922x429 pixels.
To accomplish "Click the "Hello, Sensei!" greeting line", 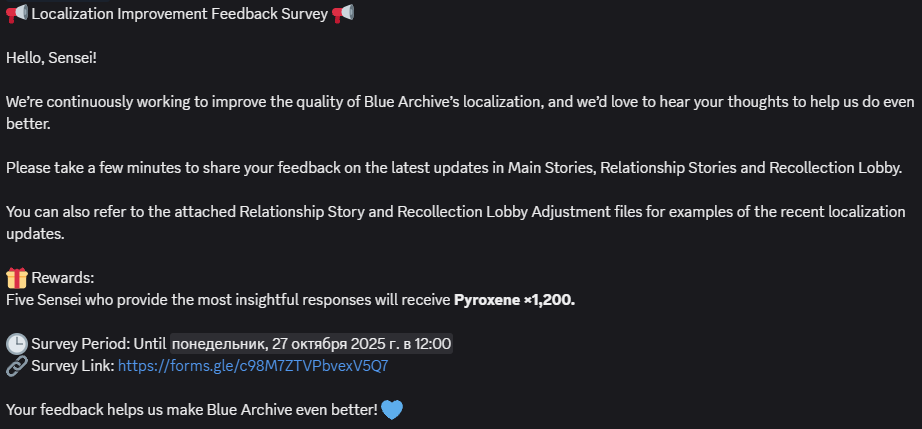I will [x=51, y=58].
